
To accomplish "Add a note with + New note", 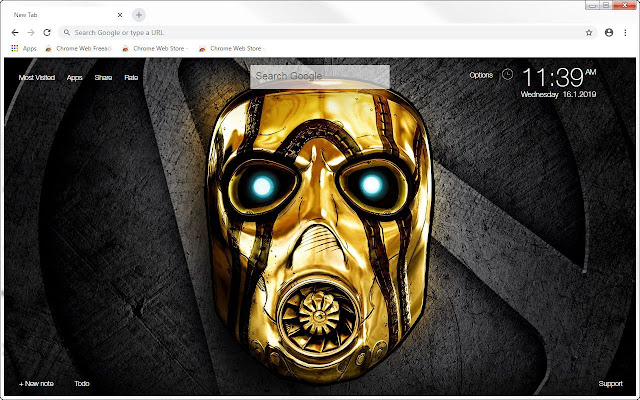I will coord(36,384).
